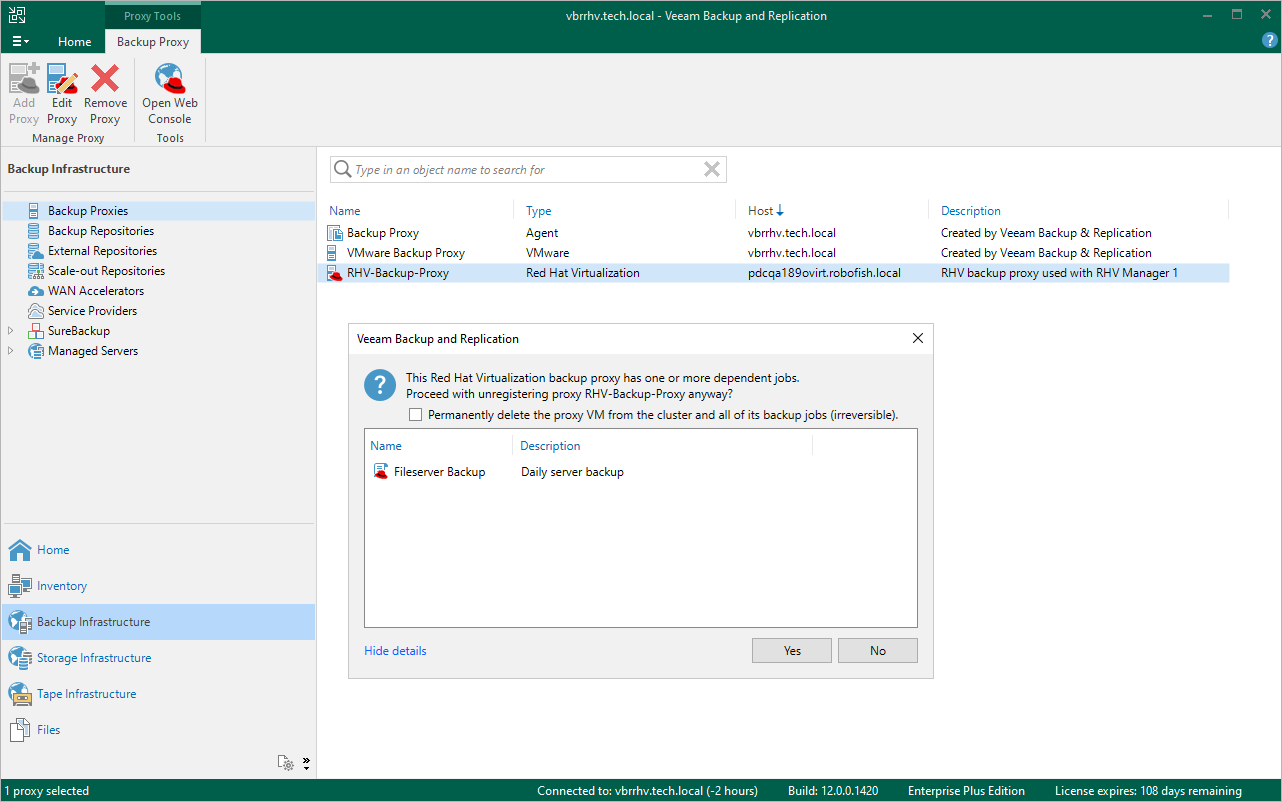Select the WAN Accelerators tree item
The image size is (1282, 802).
tap(96, 291)
